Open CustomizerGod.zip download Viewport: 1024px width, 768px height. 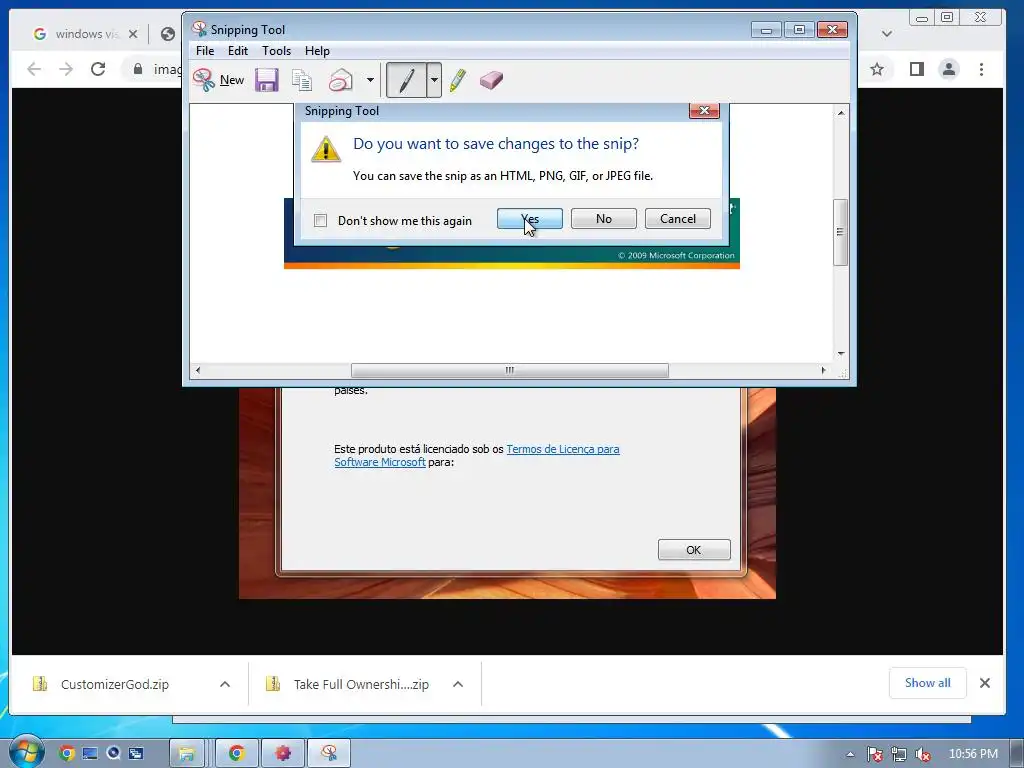point(114,684)
